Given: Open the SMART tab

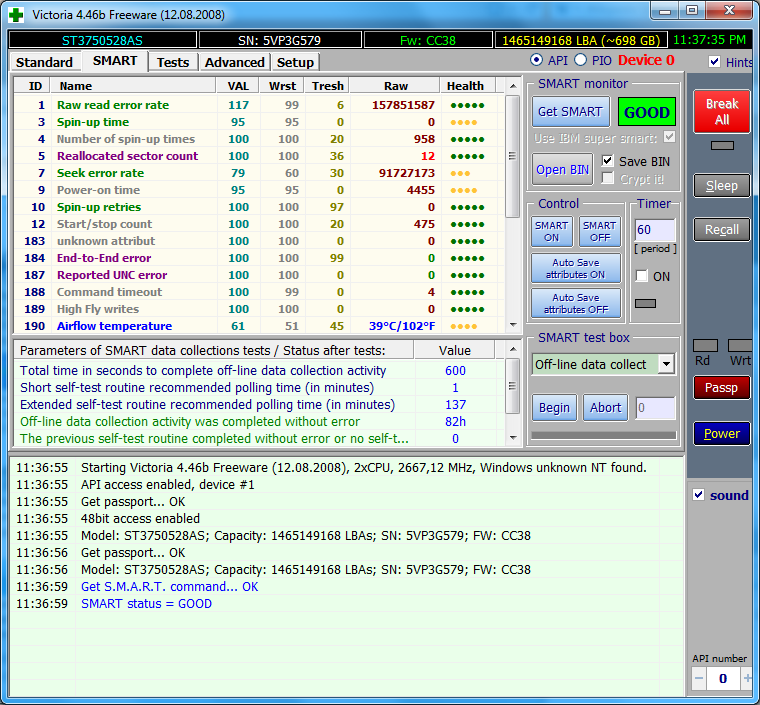Looking at the screenshot, I should click(115, 61).
